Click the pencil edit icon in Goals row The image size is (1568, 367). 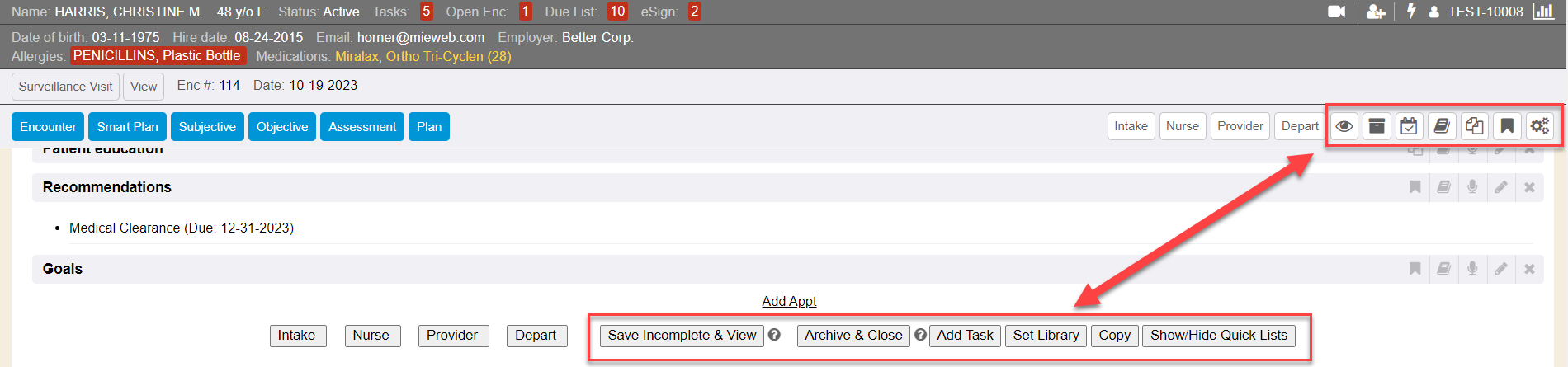pos(1501,269)
